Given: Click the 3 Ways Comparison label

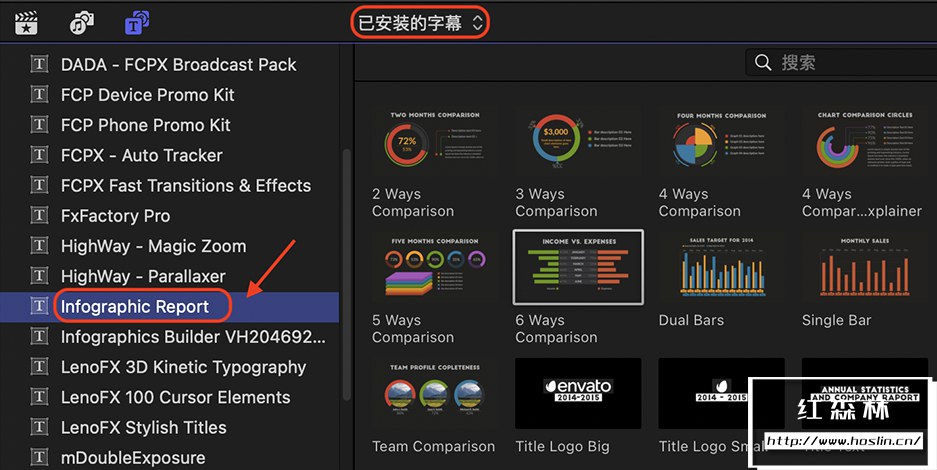Looking at the screenshot, I should [556, 202].
